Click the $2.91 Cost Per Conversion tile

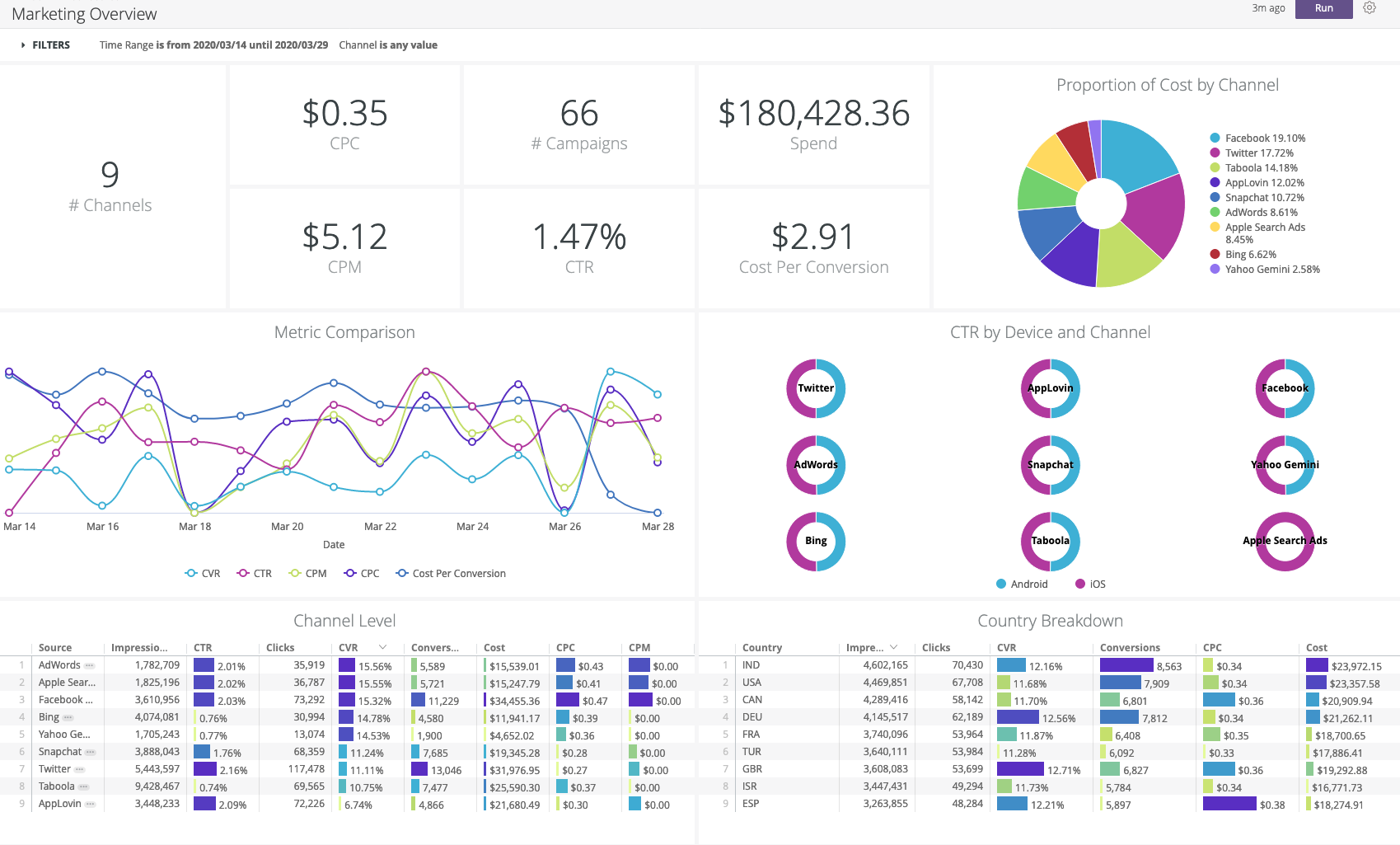(814, 249)
